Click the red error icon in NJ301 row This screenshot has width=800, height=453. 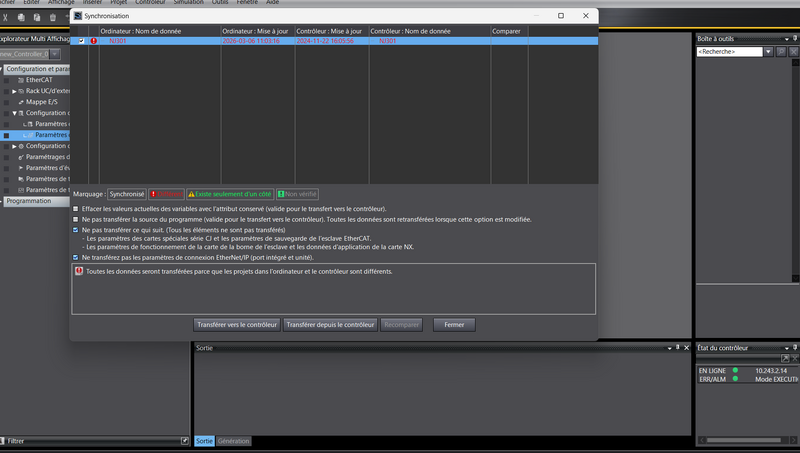(x=94, y=41)
